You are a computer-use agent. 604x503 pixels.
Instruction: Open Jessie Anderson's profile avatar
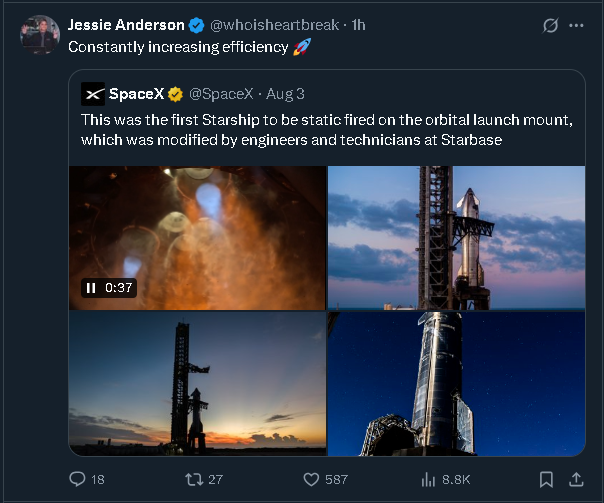click(39, 35)
